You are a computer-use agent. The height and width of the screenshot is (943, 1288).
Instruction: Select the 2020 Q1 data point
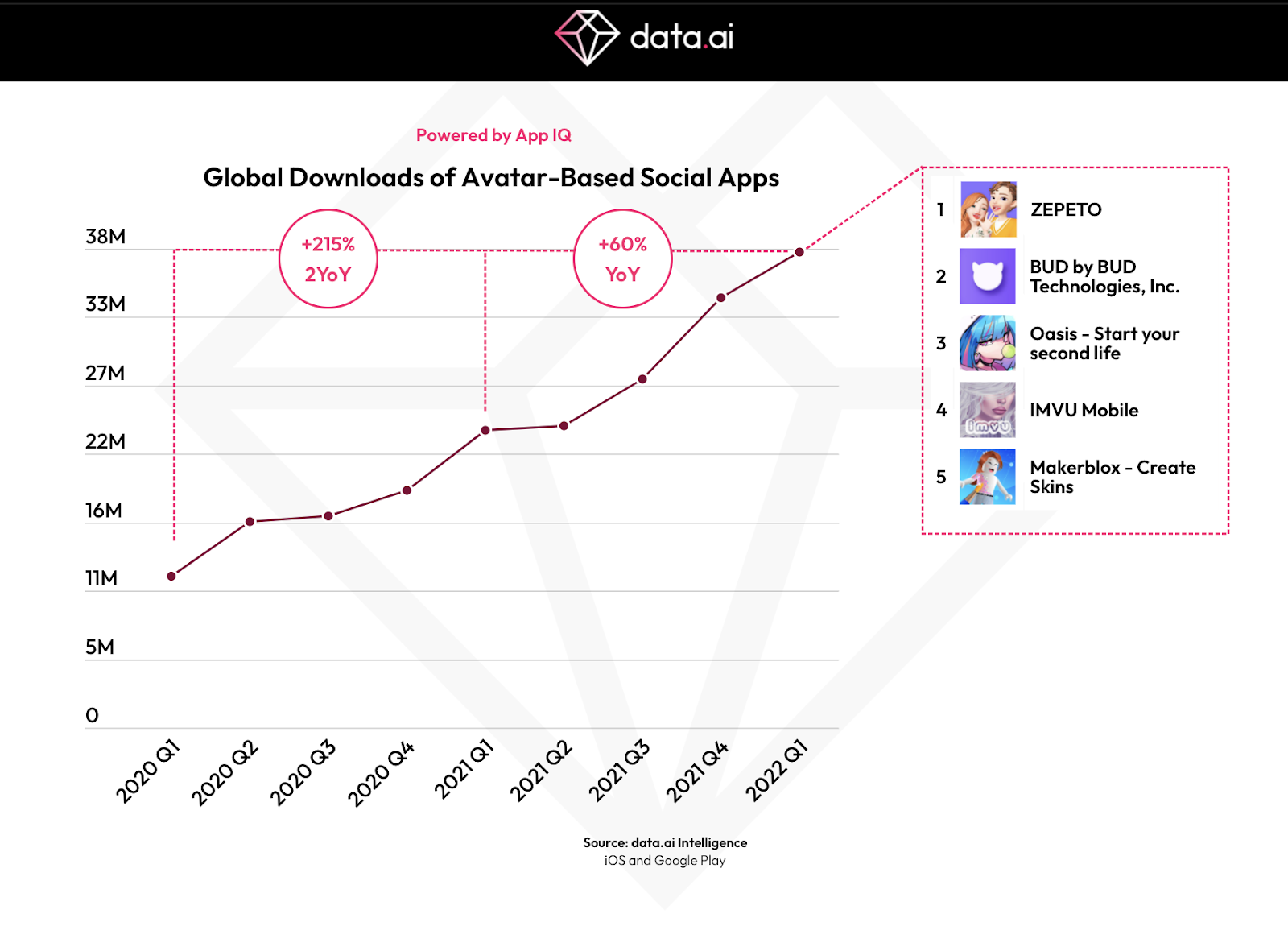point(171,577)
